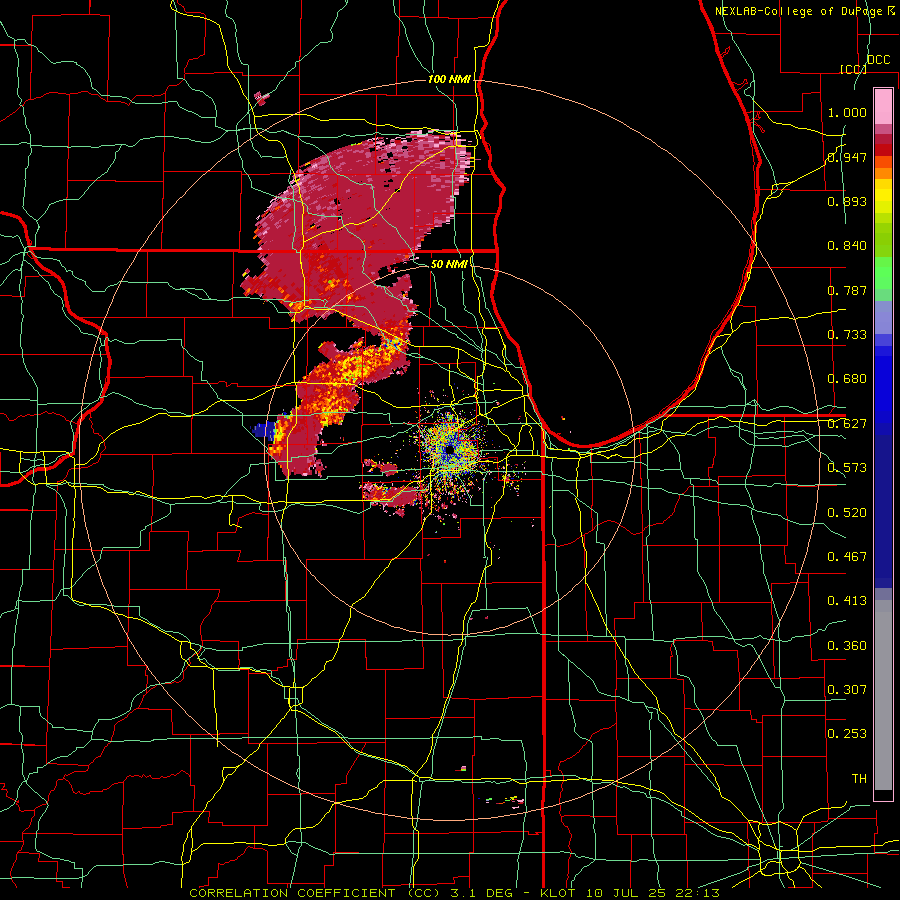Click the 0.627 scale value
The width and height of the screenshot is (900, 900).
point(847,424)
